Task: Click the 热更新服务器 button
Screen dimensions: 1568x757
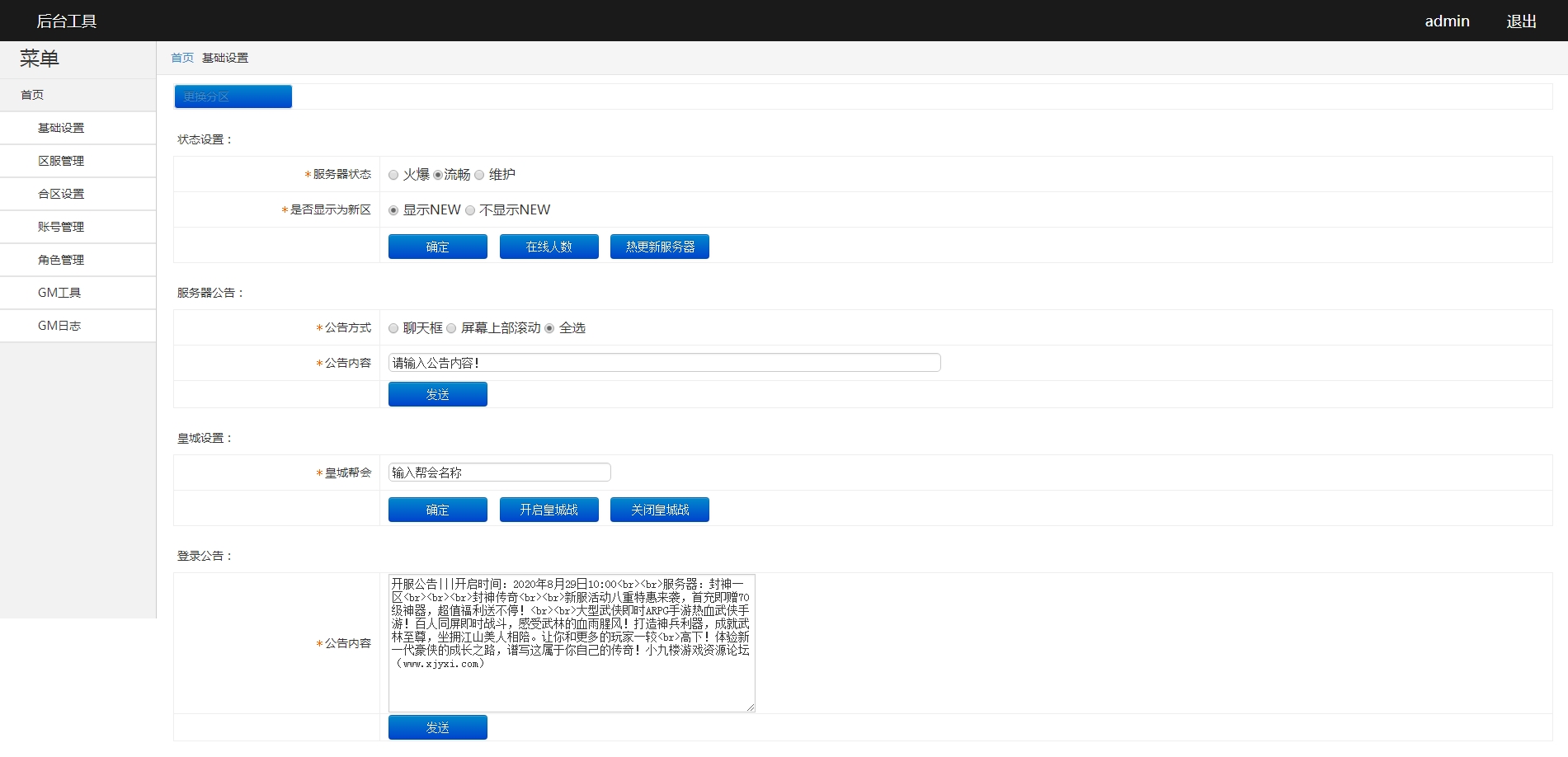Action: tap(660, 247)
